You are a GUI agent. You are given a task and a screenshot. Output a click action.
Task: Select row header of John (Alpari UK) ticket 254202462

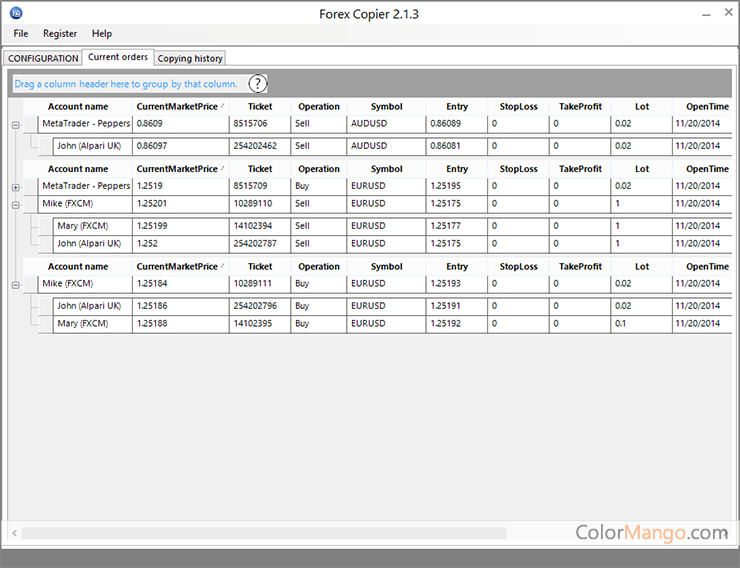[x=46, y=146]
